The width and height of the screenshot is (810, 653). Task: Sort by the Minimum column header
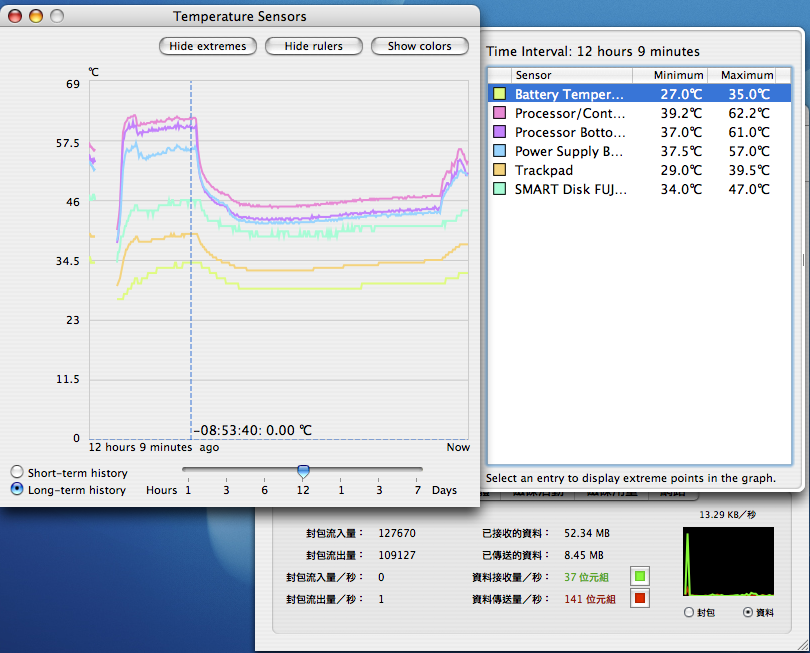point(670,75)
